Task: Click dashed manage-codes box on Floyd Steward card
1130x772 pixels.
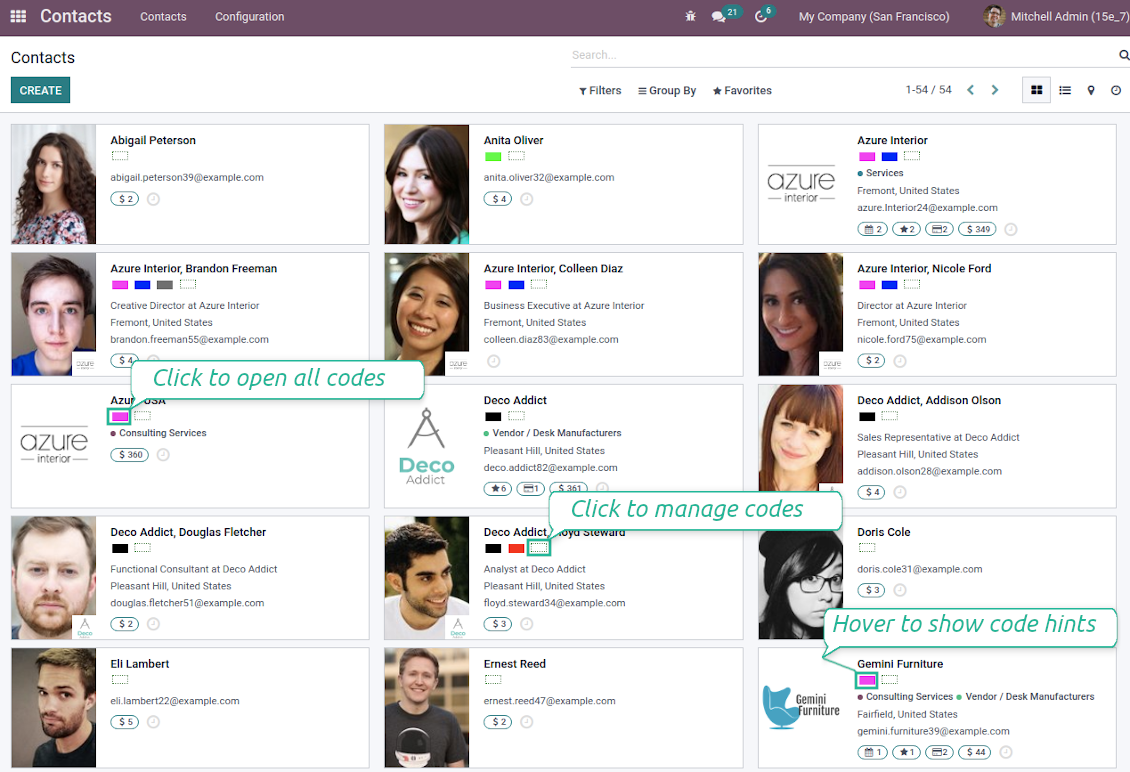Action: click(538, 549)
